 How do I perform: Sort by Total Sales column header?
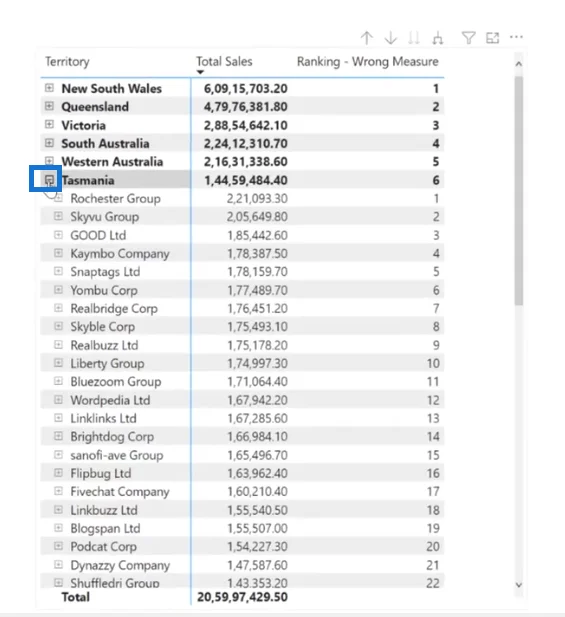tap(224, 61)
